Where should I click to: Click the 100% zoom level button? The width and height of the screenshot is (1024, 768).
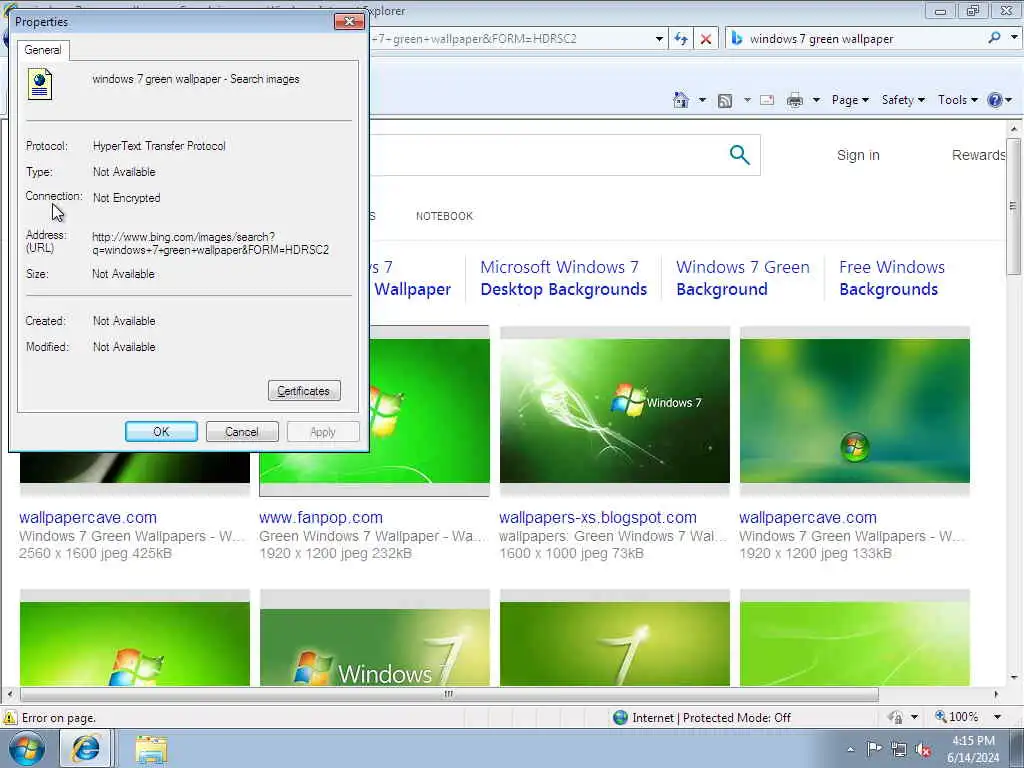[957, 717]
